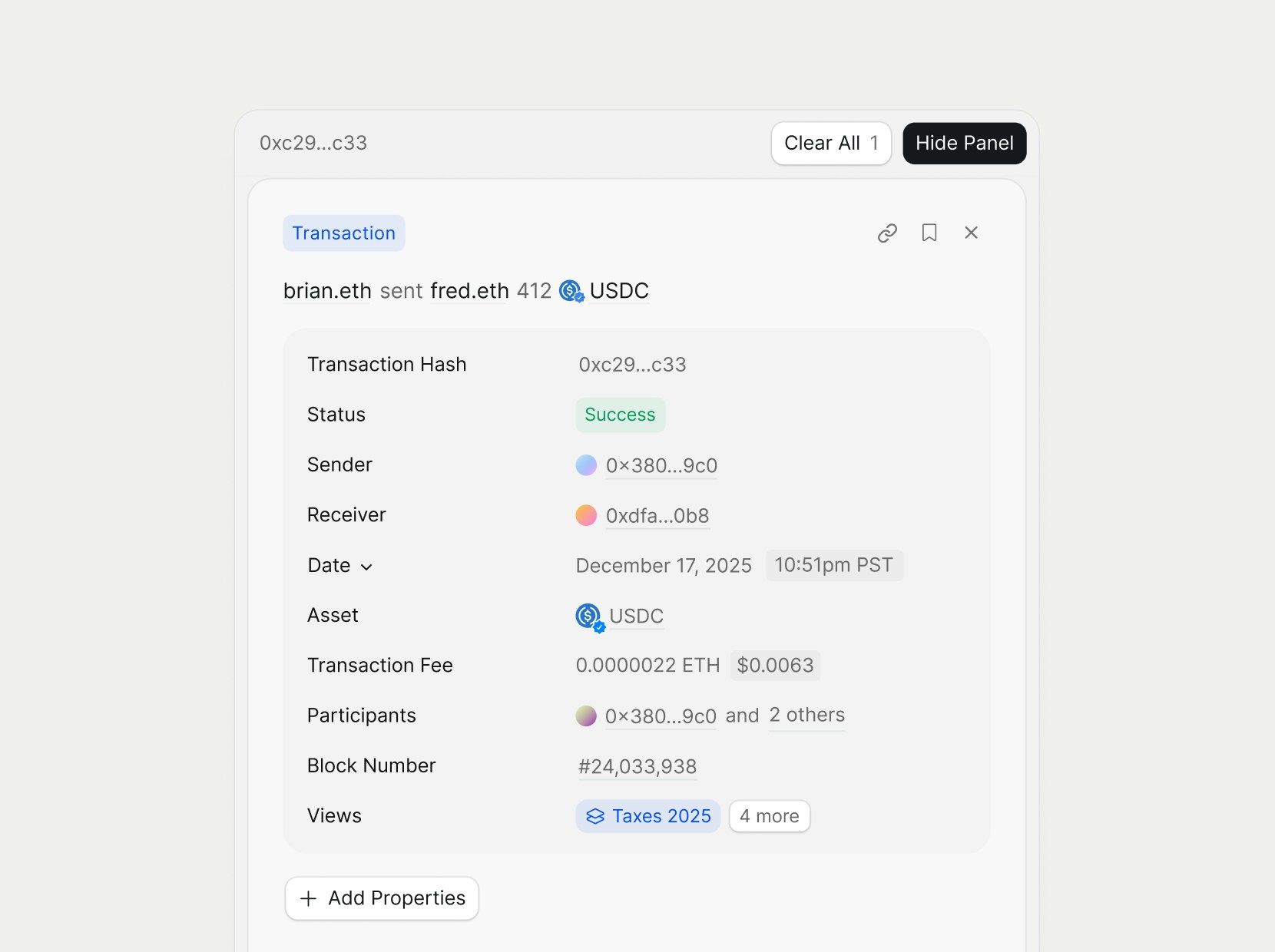Show the 4 more views

pos(769,816)
